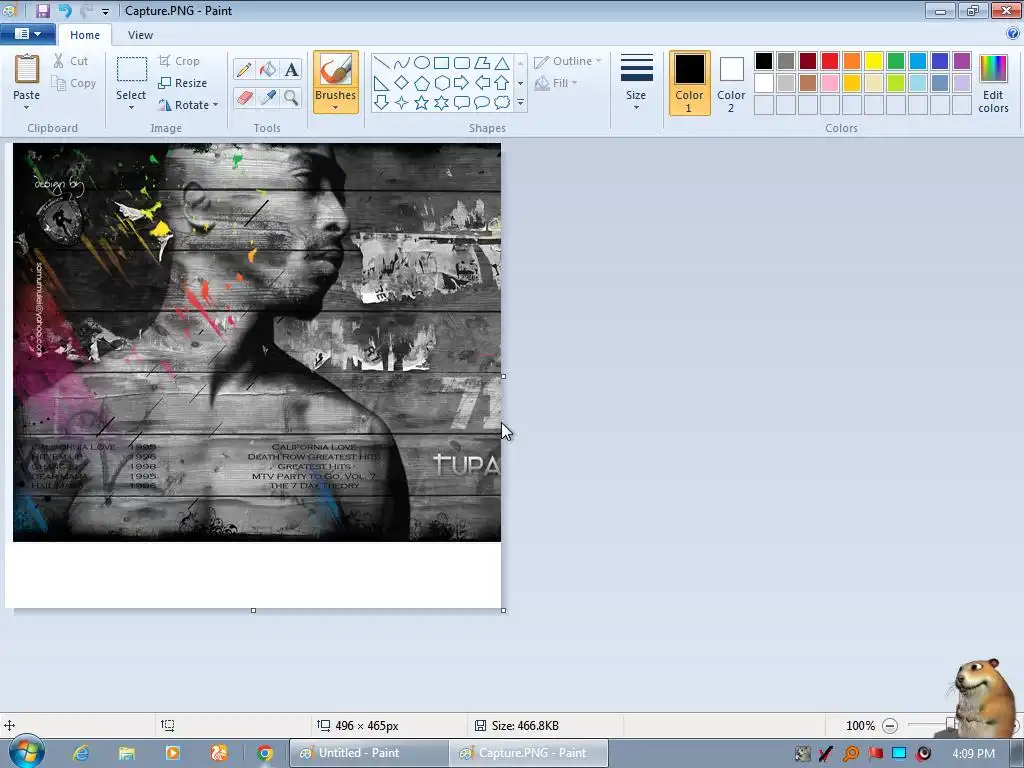
Task: Open the Paint application menu button
Action: pyautogui.click(x=27, y=34)
